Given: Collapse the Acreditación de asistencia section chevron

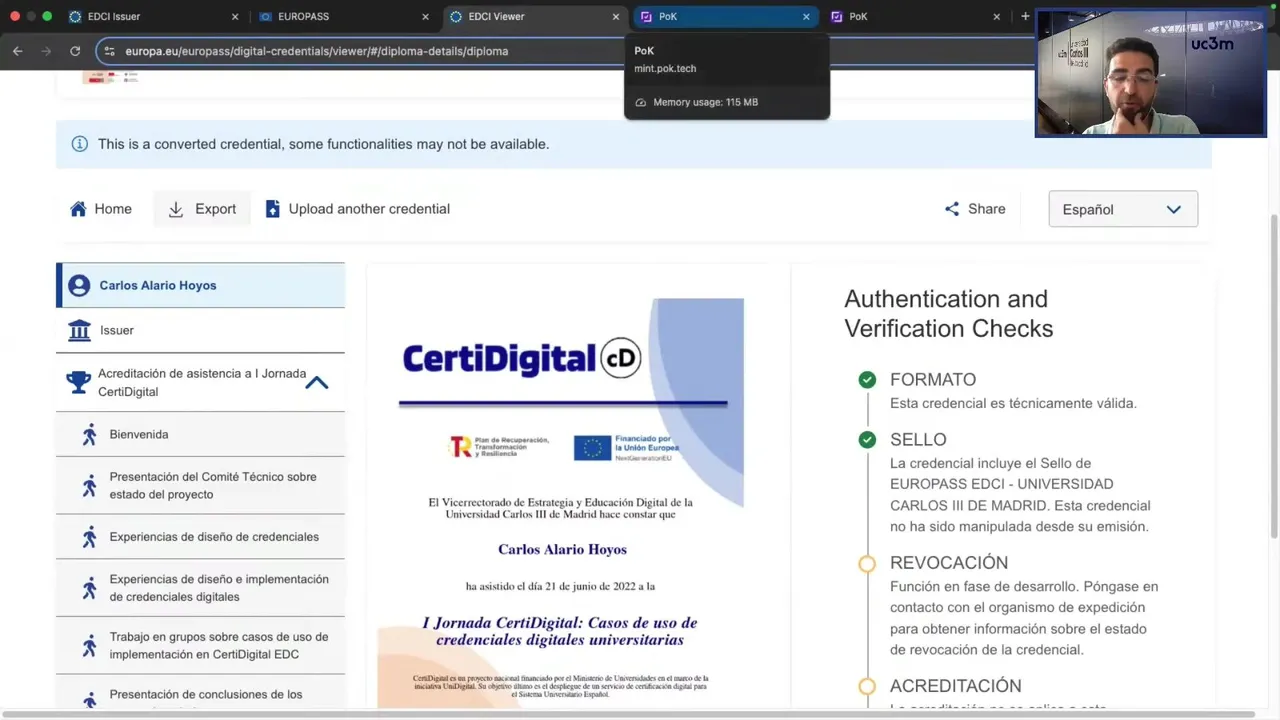Looking at the screenshot, I should [317, 382].
